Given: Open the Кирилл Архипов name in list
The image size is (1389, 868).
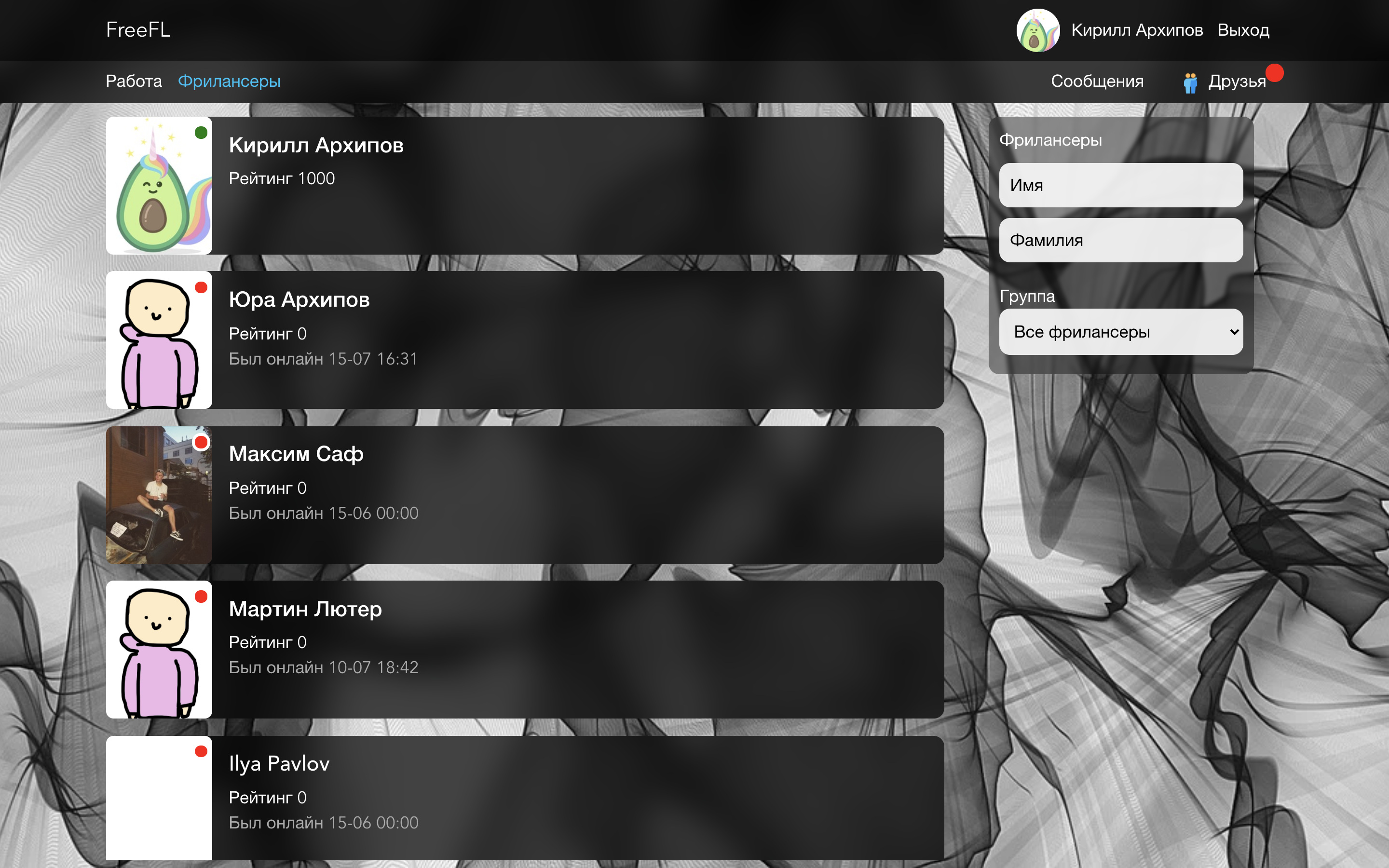Looking at the screenshot, I should (x=316, y=145).
